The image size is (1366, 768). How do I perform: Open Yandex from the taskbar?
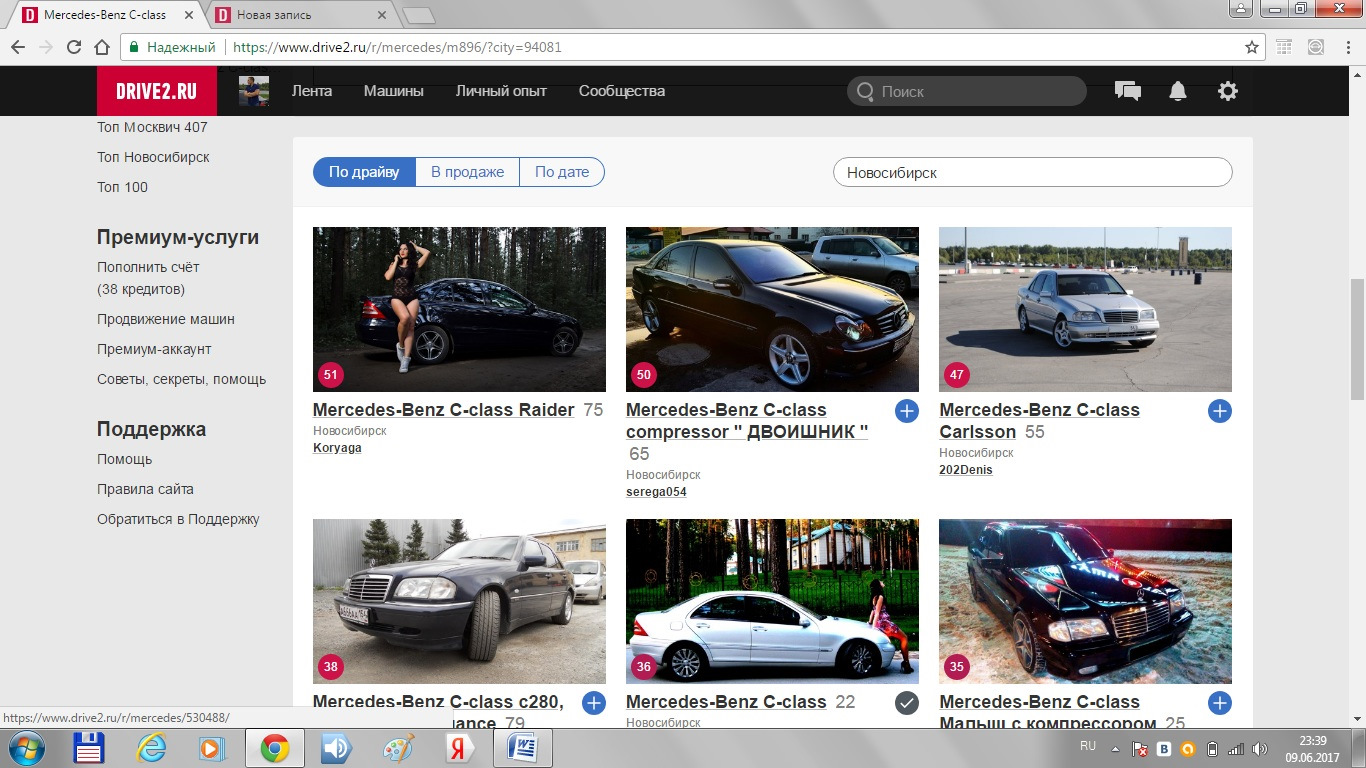pyautogui.click(x=460, y=748)
